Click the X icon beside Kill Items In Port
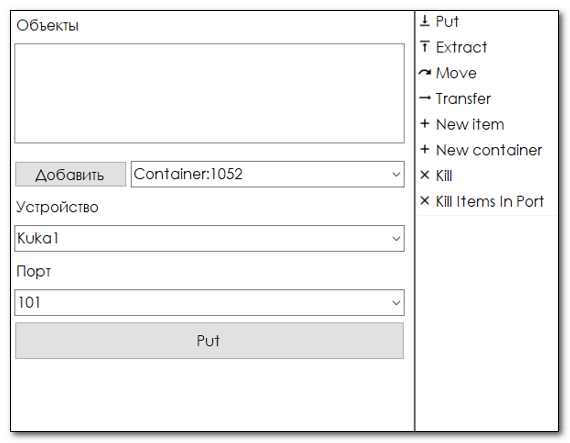 coord(425,201)
